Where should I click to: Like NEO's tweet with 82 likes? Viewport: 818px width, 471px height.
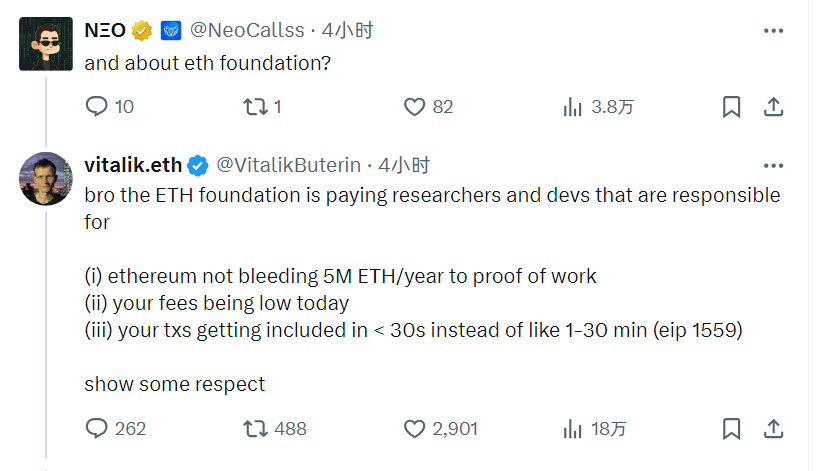[415, 106]
